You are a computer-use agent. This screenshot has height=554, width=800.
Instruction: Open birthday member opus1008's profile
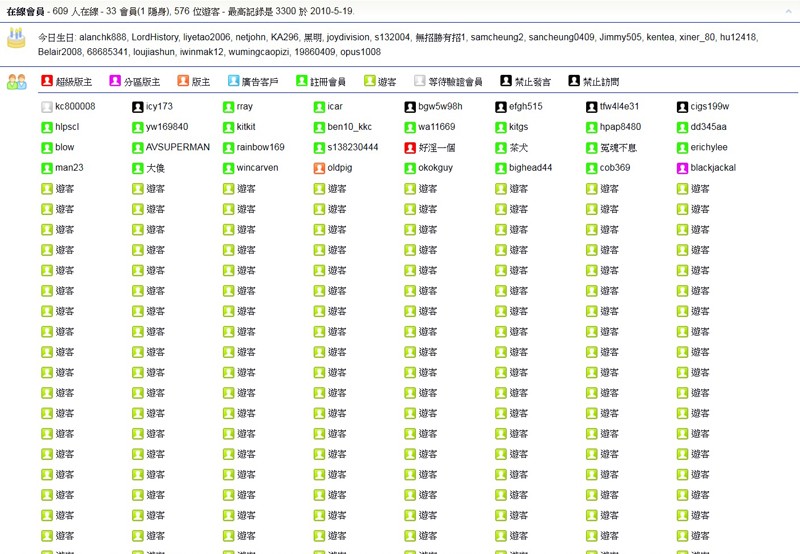[x=361, y=52]
